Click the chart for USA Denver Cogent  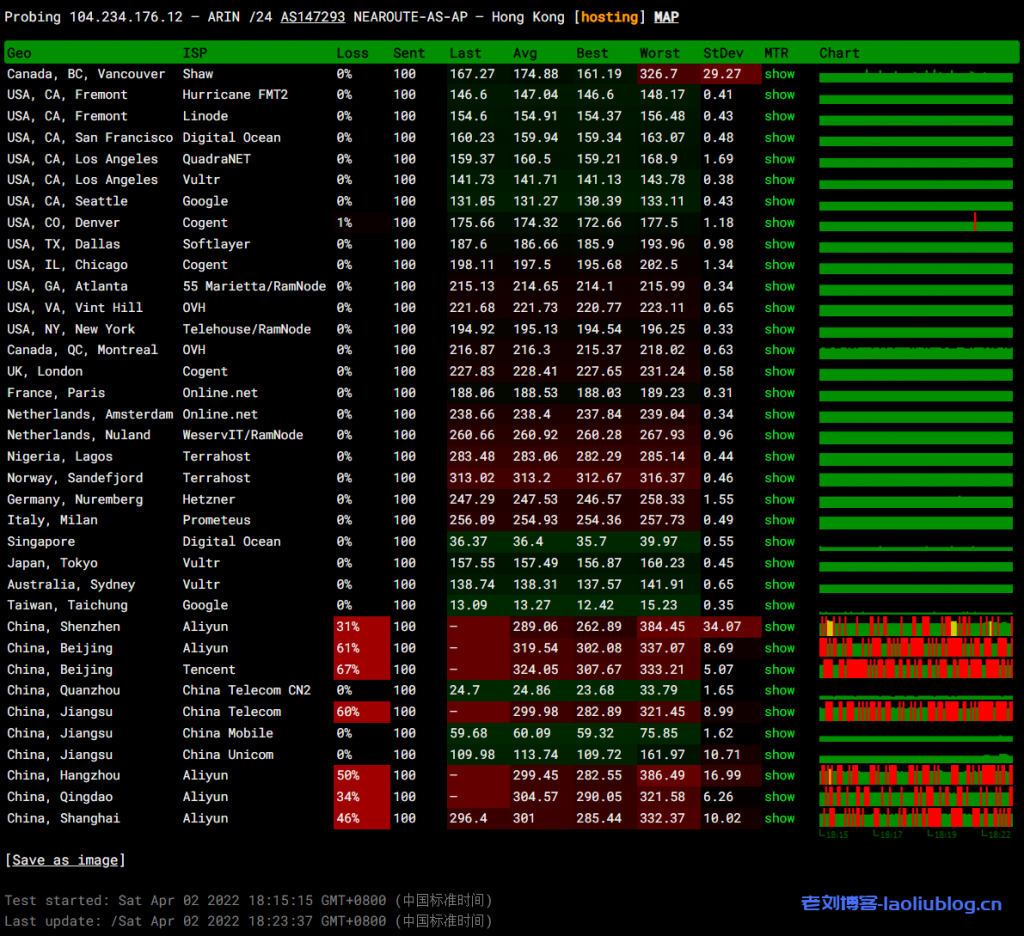915,223
